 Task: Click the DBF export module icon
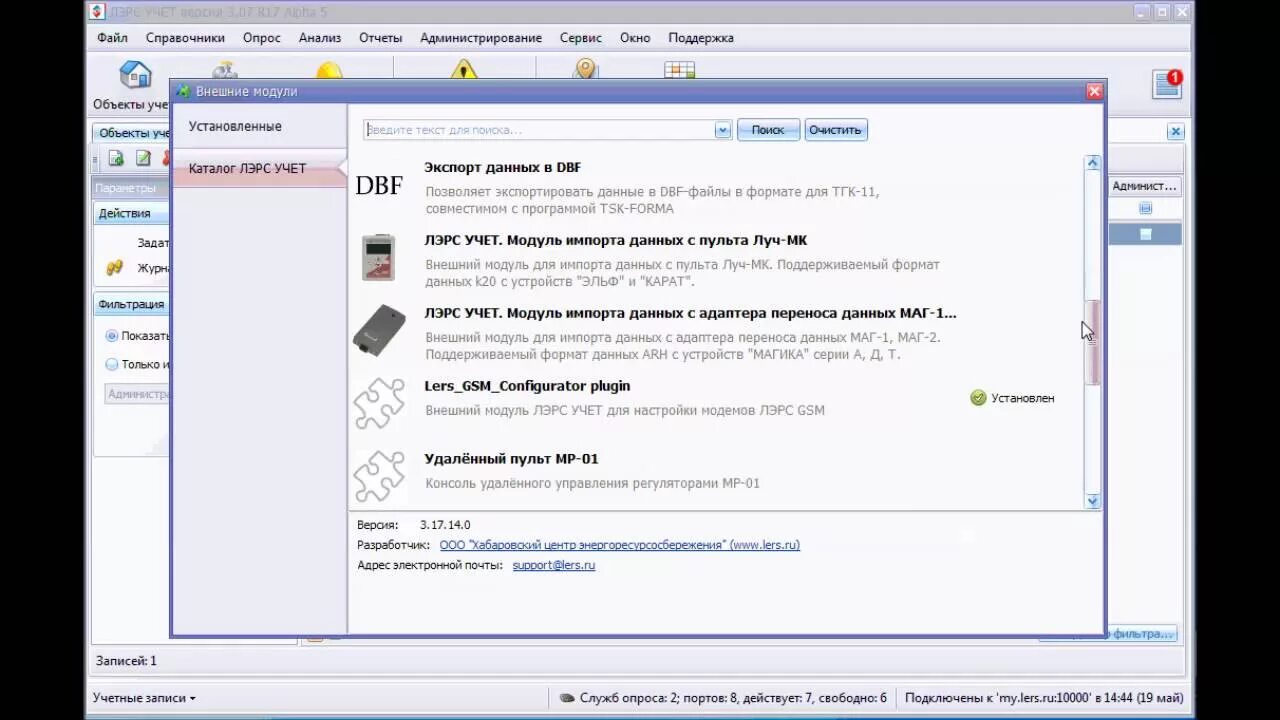pyautogui.click(x=379, y=186)
